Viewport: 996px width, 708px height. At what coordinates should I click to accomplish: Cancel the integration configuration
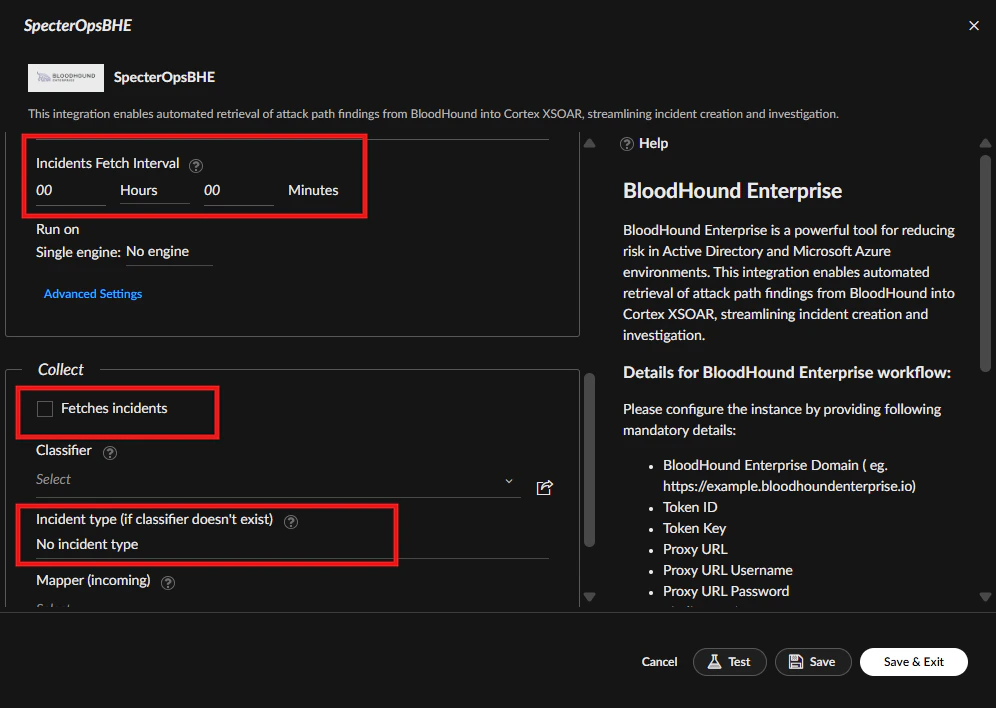coord(659,661)
